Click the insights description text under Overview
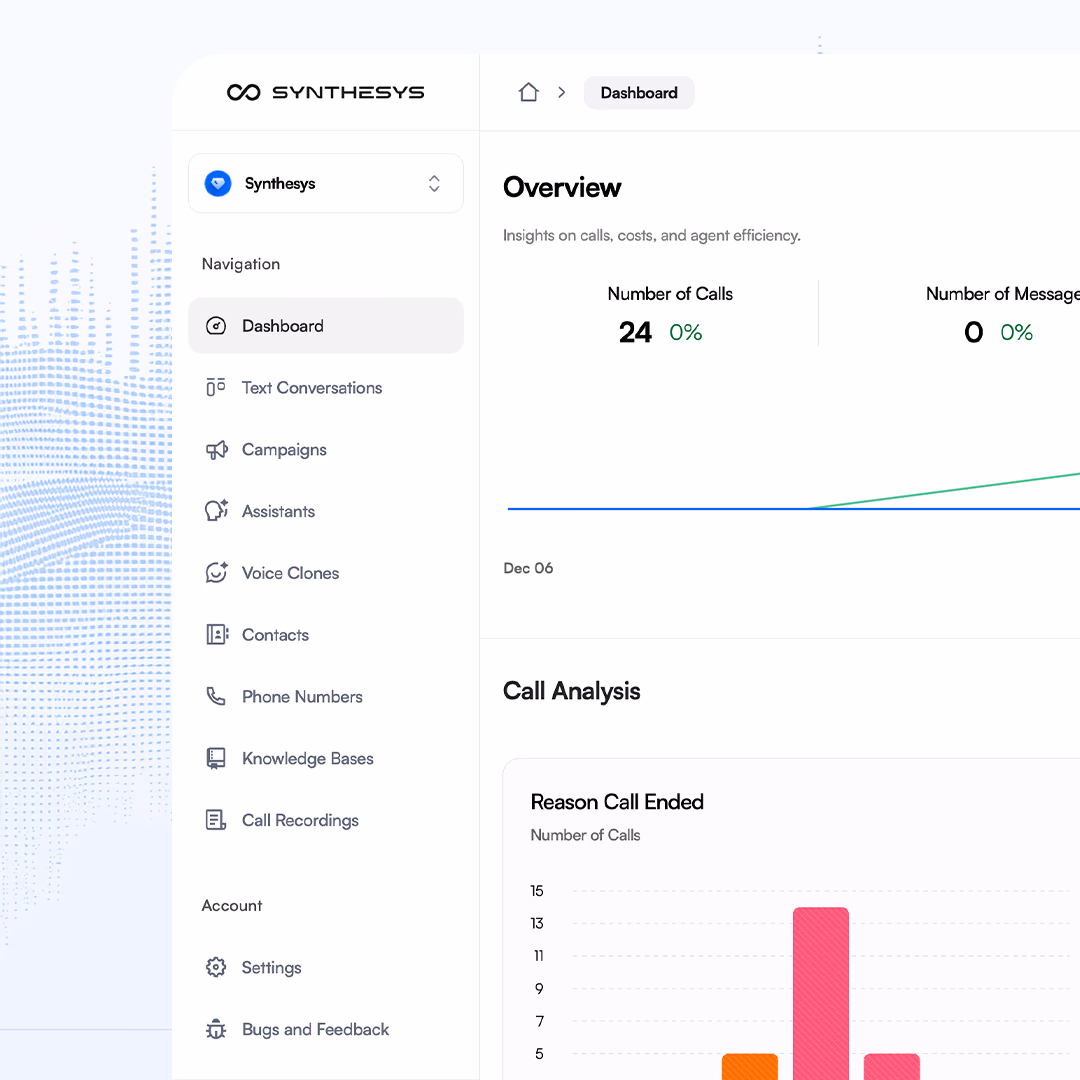The image size is (1080, 1080). pos(652,236)
